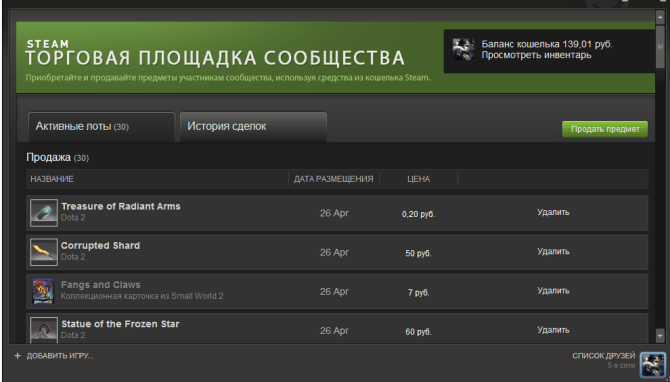
Task: Sort by ДАТА РАЗМЕЩЕНИЯ column header
Action: click(x=333, y=179)
